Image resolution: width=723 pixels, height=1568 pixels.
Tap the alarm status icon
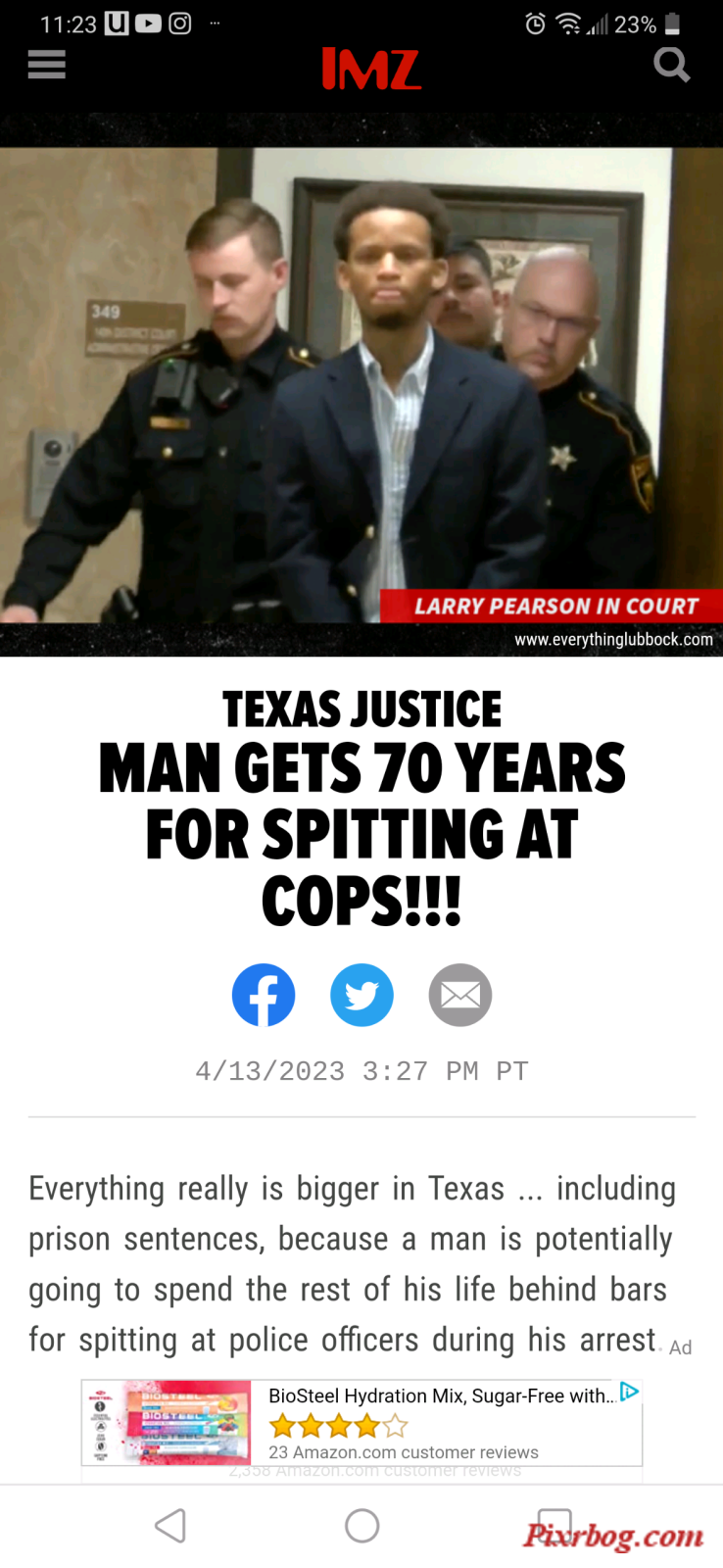(x=535, y=24)
